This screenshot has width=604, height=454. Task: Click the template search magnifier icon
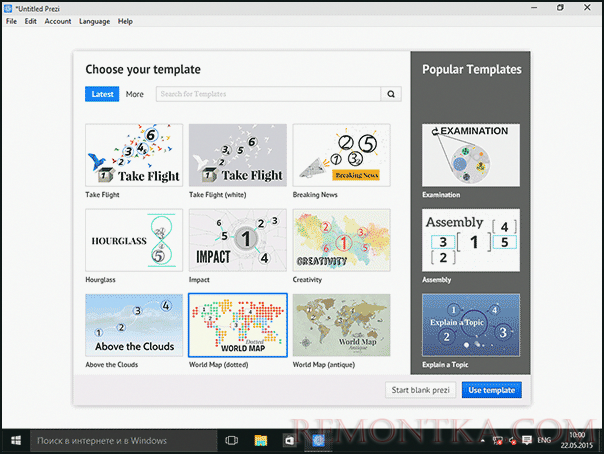coord(391,94)
